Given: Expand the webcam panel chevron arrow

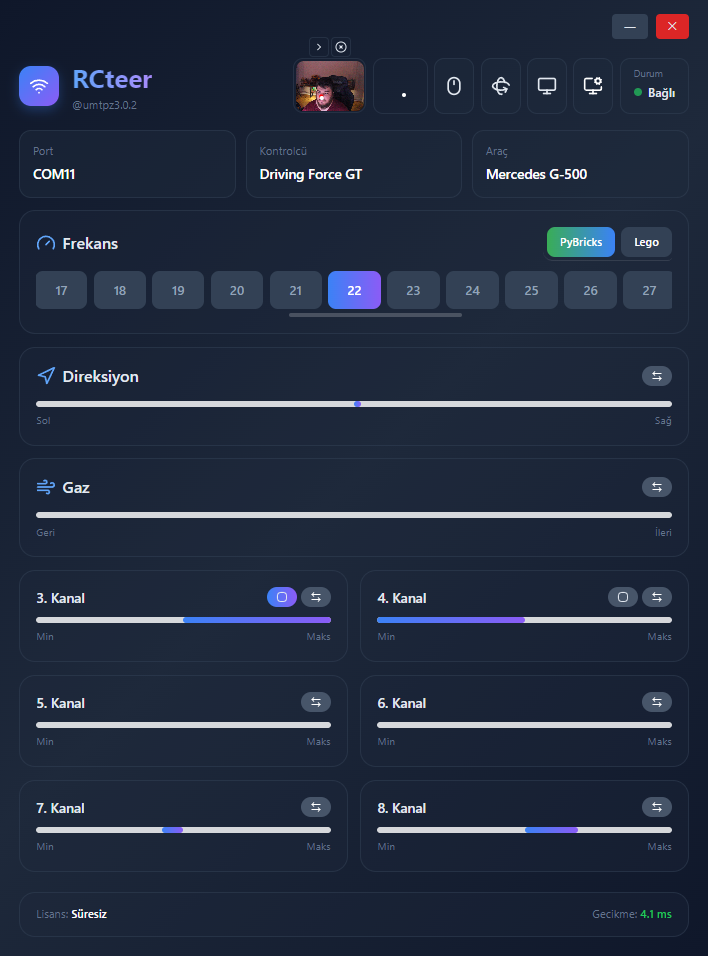Looking at the screenshot, I should coord(319,47).
